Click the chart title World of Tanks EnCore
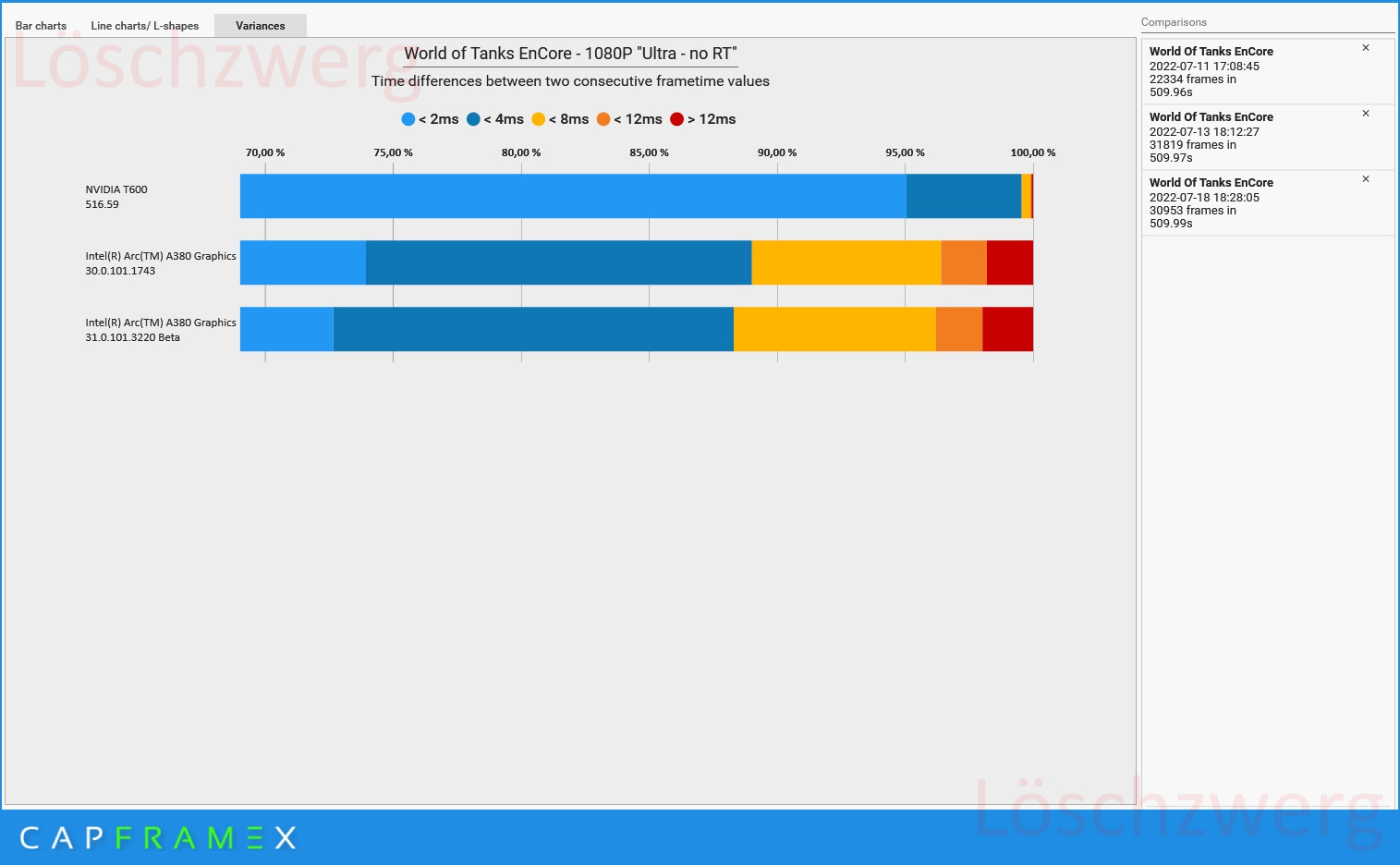The image size is (1400, 865). coord(571,54)
